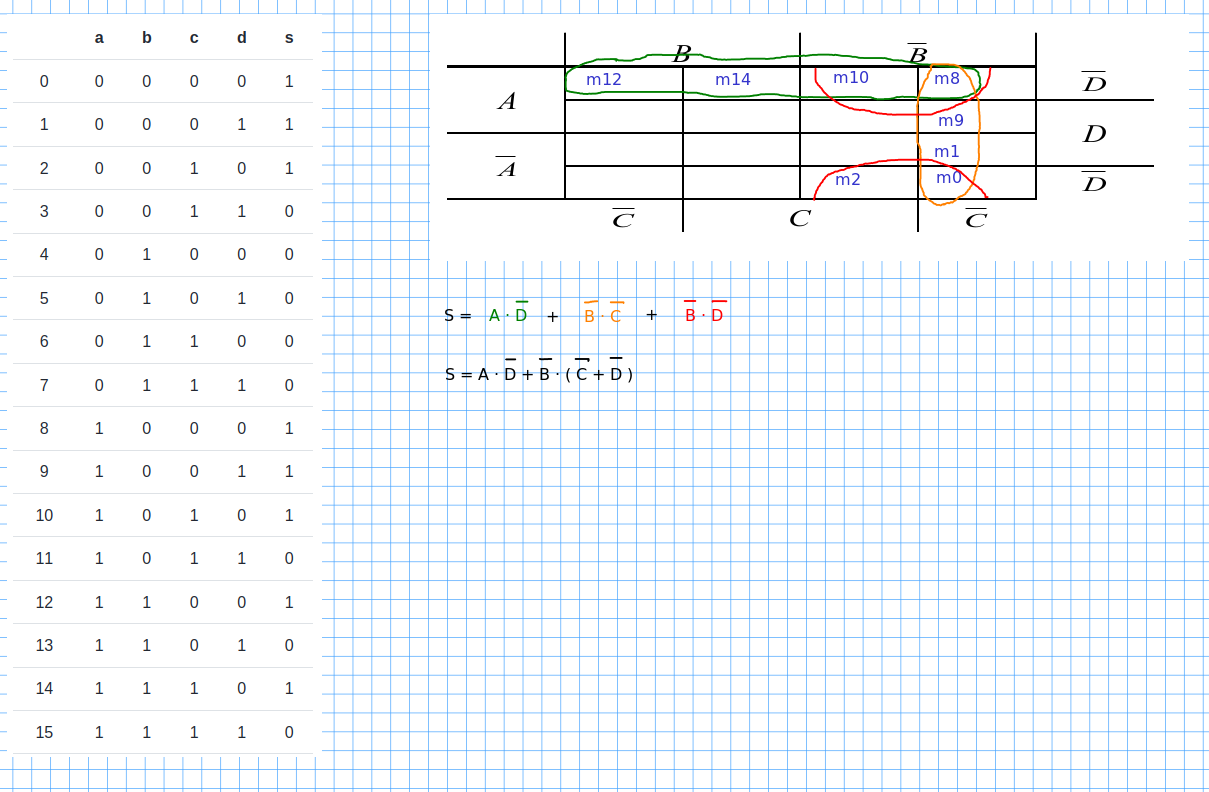The width and height of the screenshot is (1209, 792).
Task: Click the orange B̄·C̄ term in the expression
Action: pyautogui.click(x=603, y=313)
